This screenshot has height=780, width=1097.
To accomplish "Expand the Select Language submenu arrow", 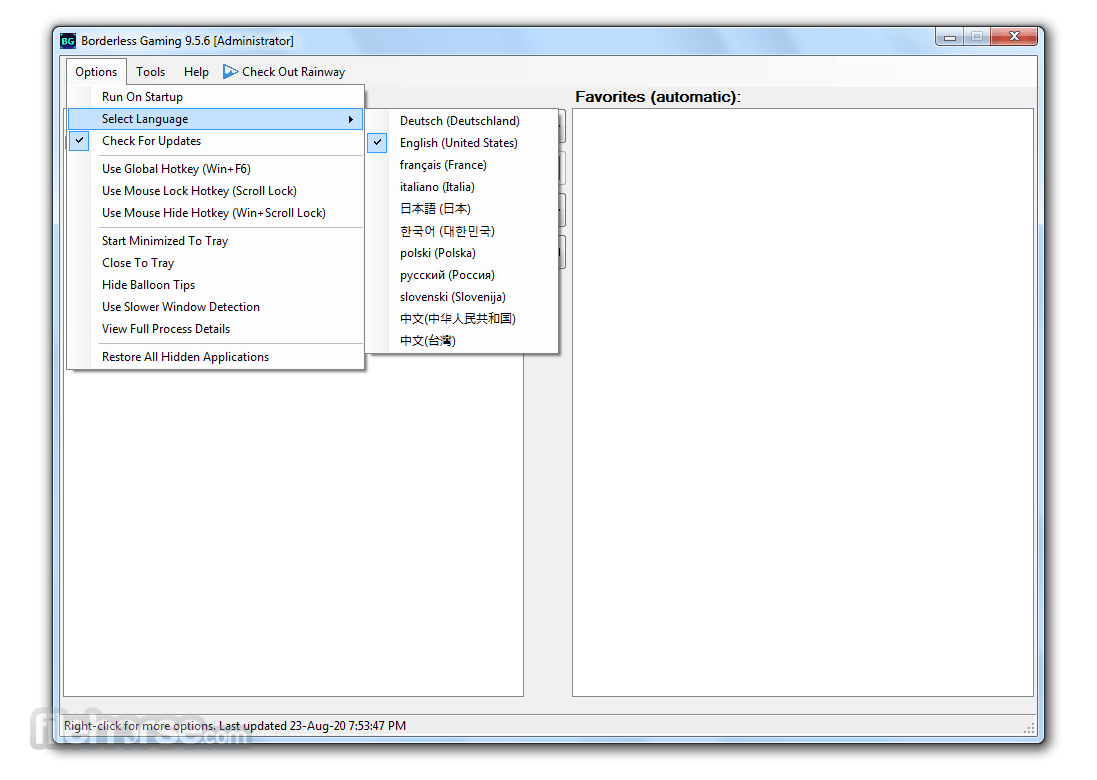I will [x=351, y=120].
